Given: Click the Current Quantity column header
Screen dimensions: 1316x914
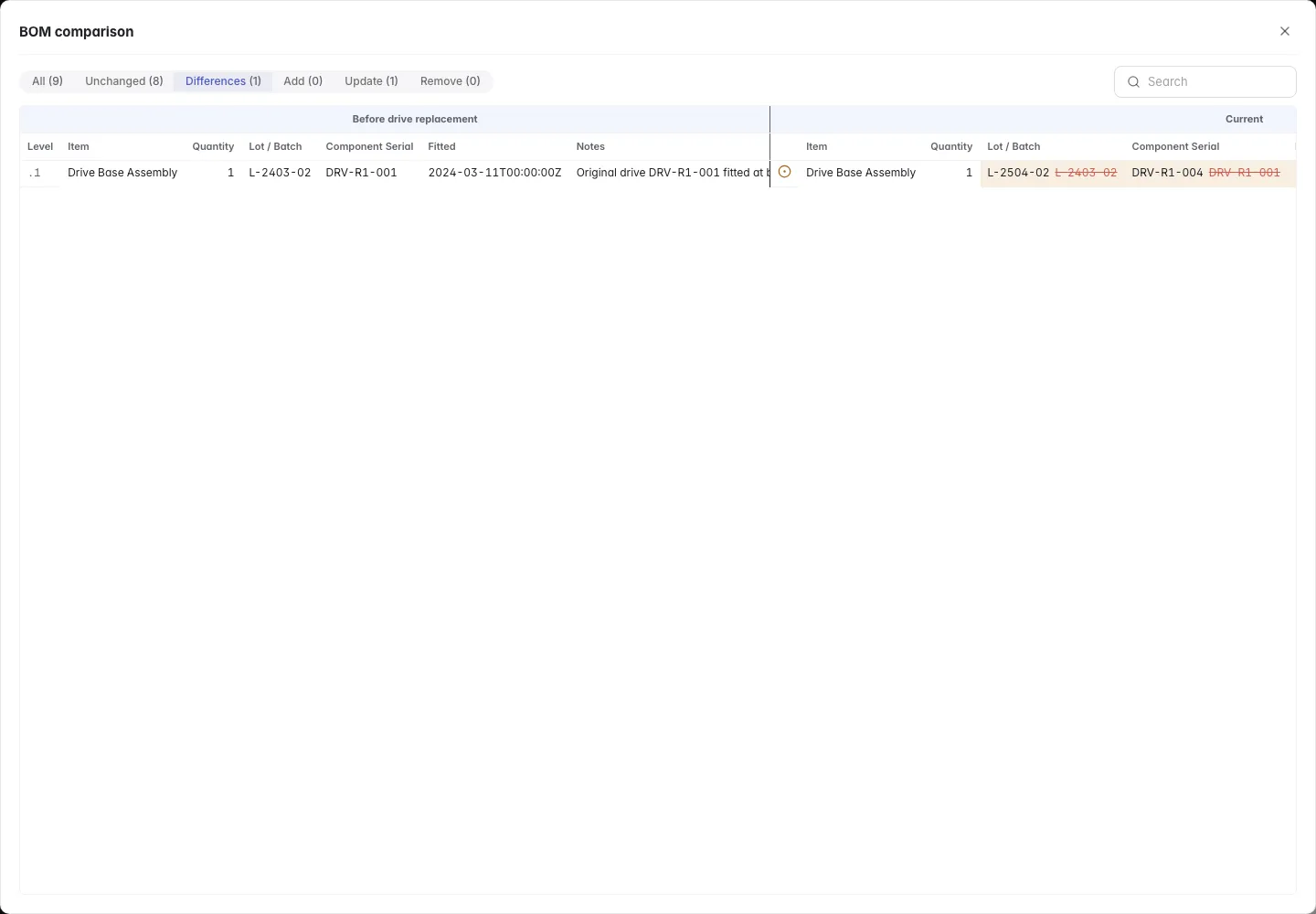Looking at the screenshot, I should coord(951,146).
